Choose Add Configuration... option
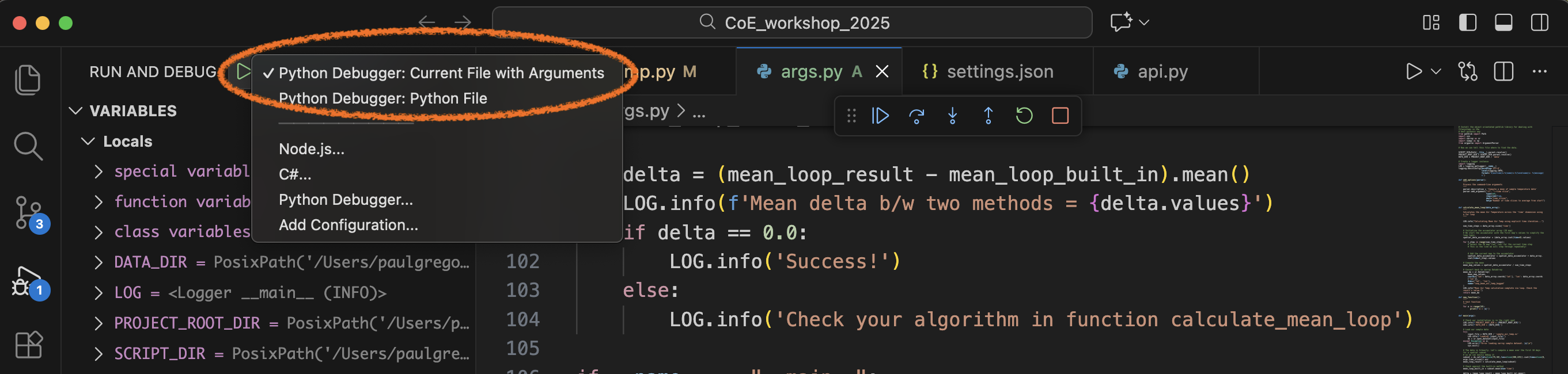 [x=347, y=225]
